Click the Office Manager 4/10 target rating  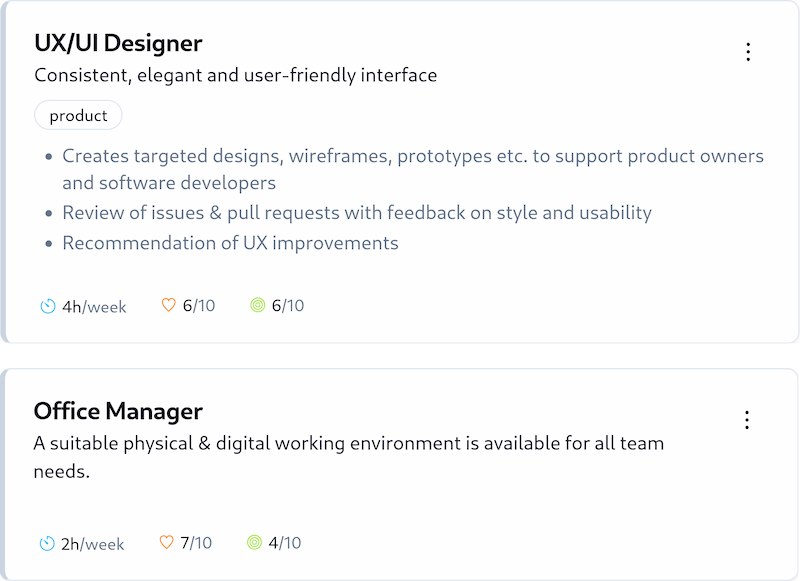[284, 543]
